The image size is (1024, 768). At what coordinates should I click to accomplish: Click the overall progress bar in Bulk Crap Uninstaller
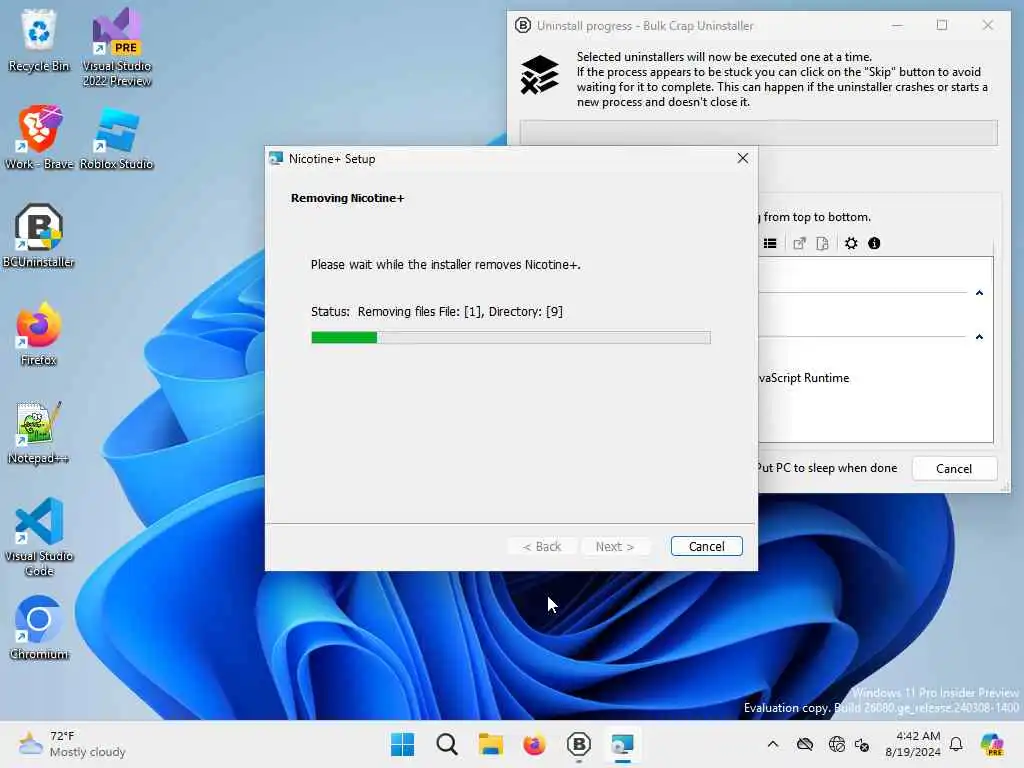(758, 133)
